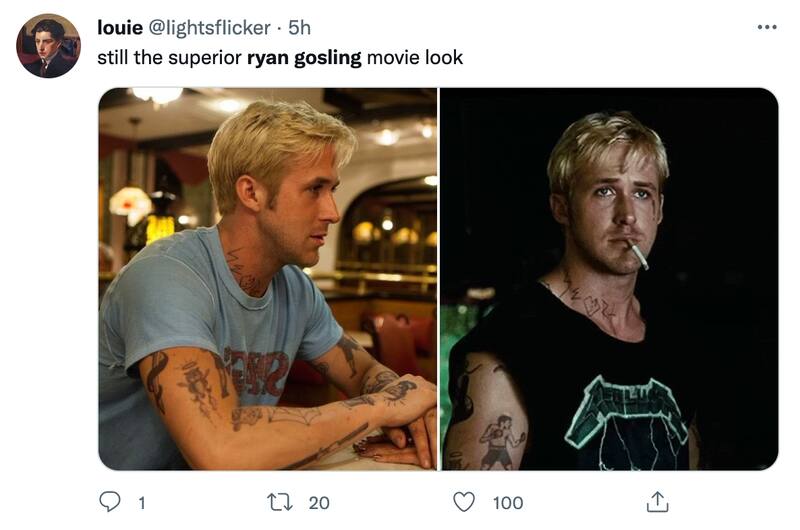The height and width of the screenshot is (530, 800).
Task: Click the retweet count 20
Action: [x=319, y=503]
